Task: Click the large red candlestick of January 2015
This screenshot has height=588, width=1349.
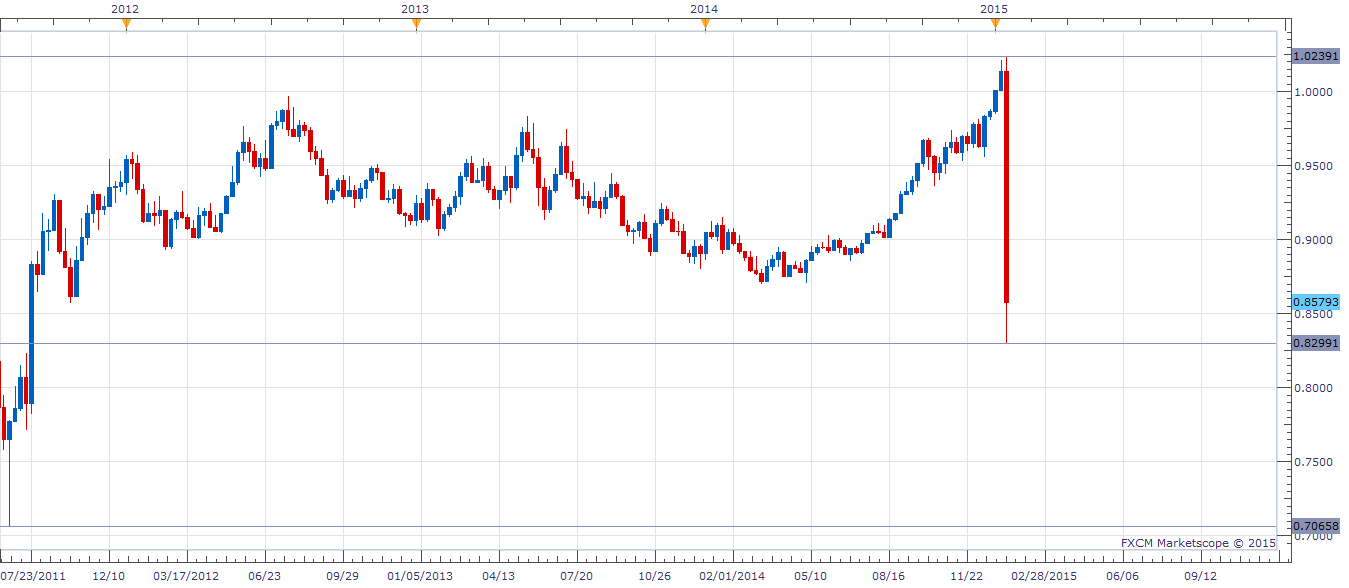Action: click(1007, 186)
